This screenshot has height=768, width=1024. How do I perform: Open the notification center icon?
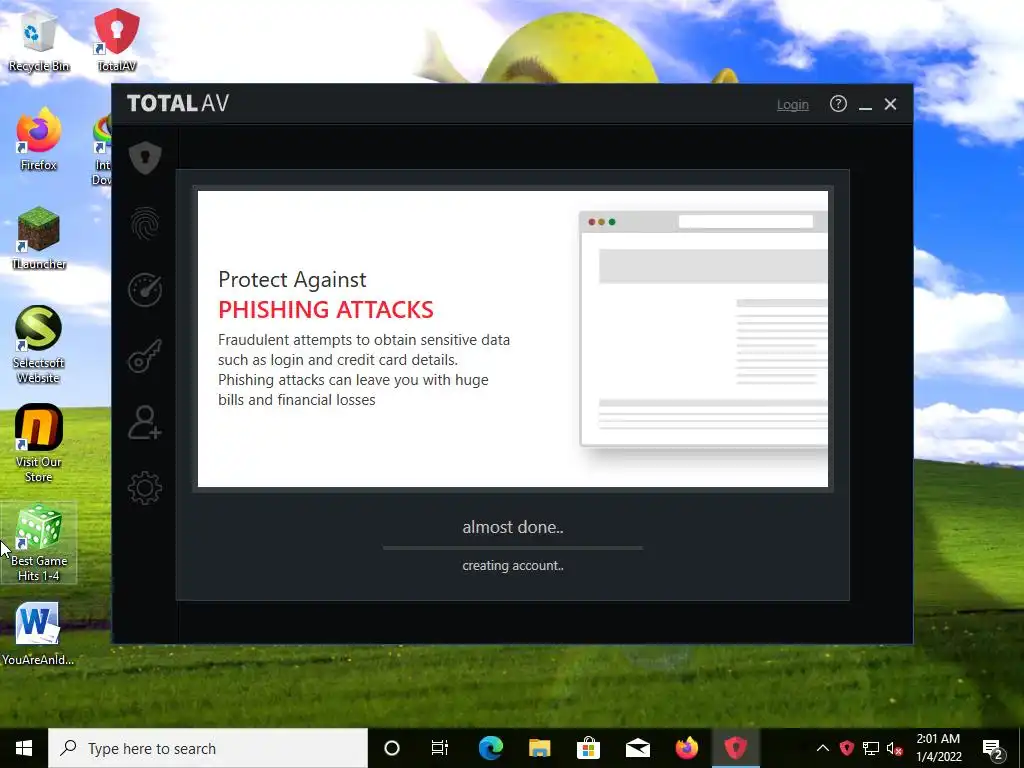(x=993, y=748)
